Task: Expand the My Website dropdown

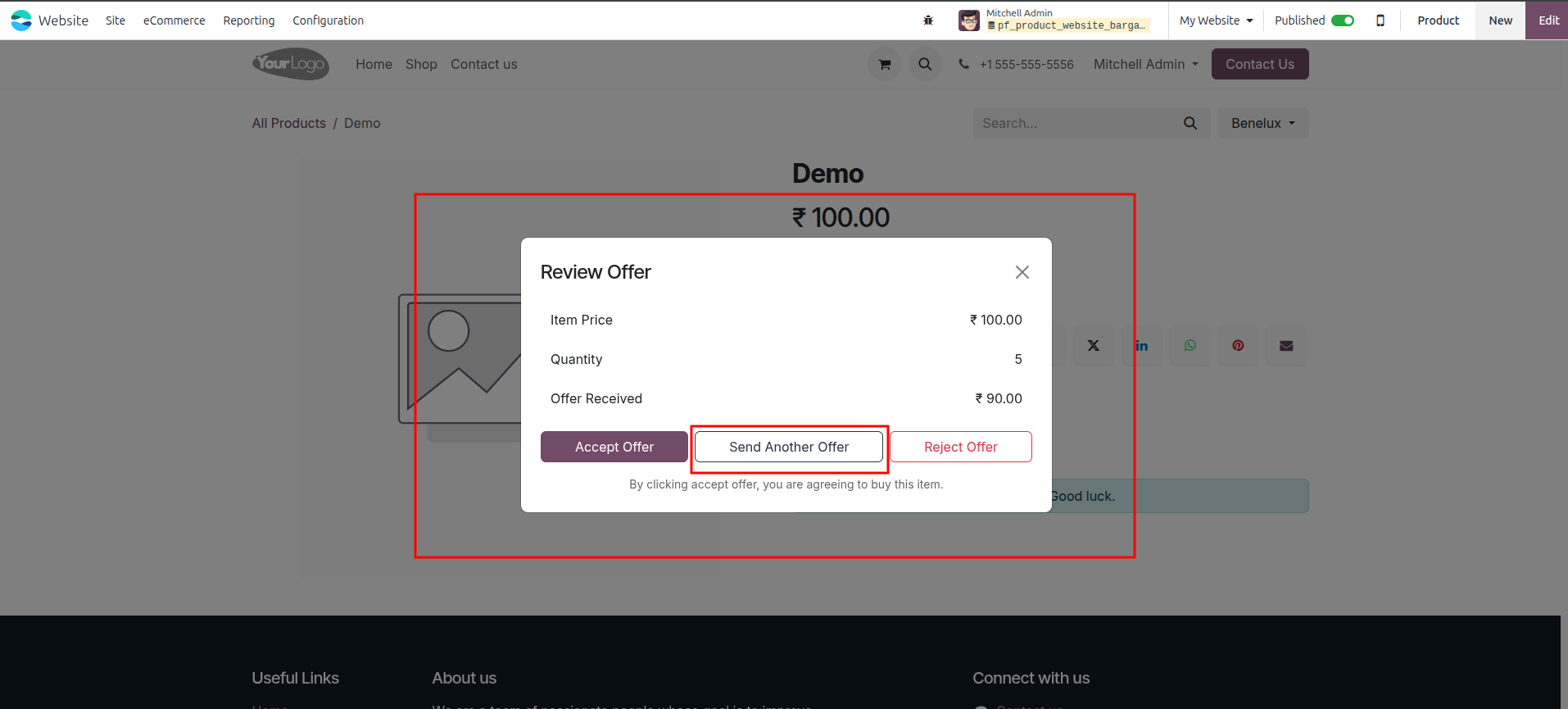Action: point(1217,20)
